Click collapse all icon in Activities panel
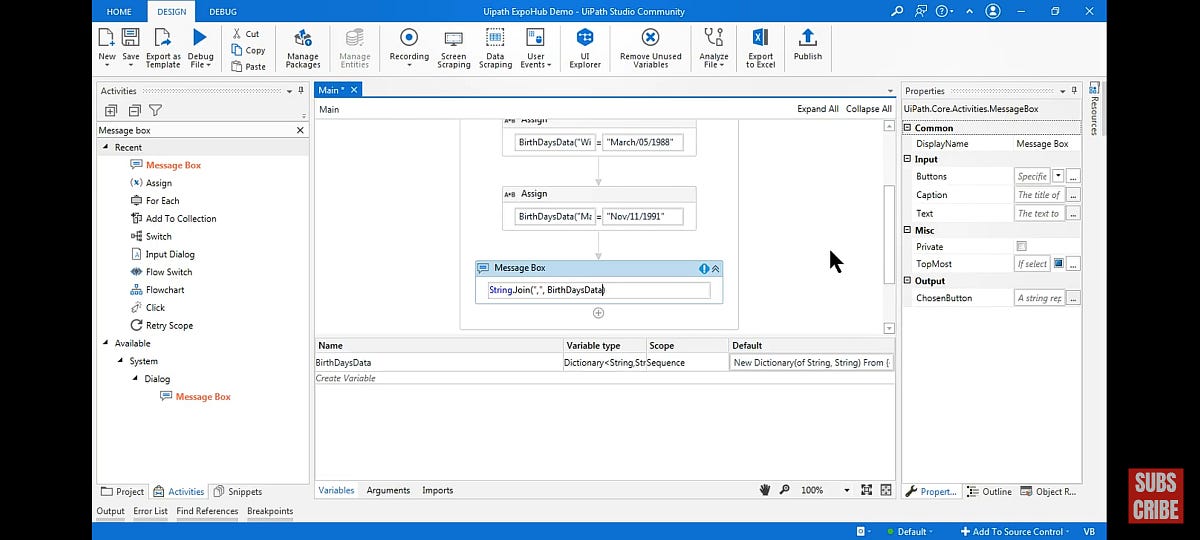 [133, 111]
